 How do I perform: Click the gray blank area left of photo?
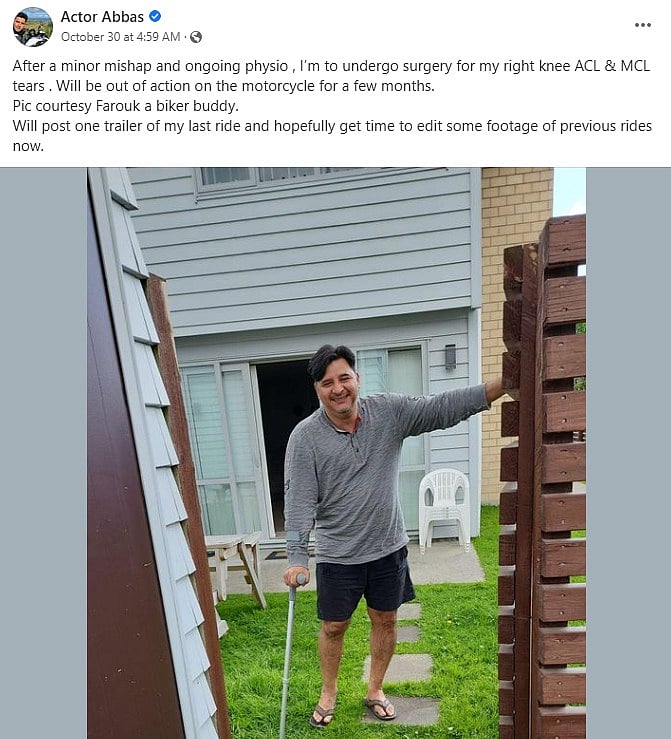click(x=43, y=453)
